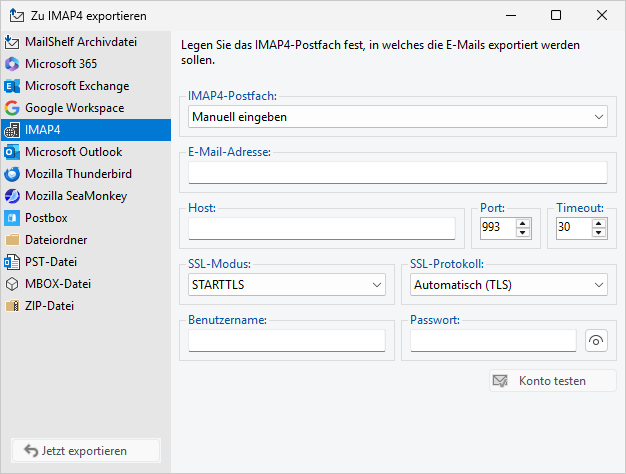Click the Konto testen button
Image resolution: width=626 pixels, height=474 pixels.
(x=552, y=381)
